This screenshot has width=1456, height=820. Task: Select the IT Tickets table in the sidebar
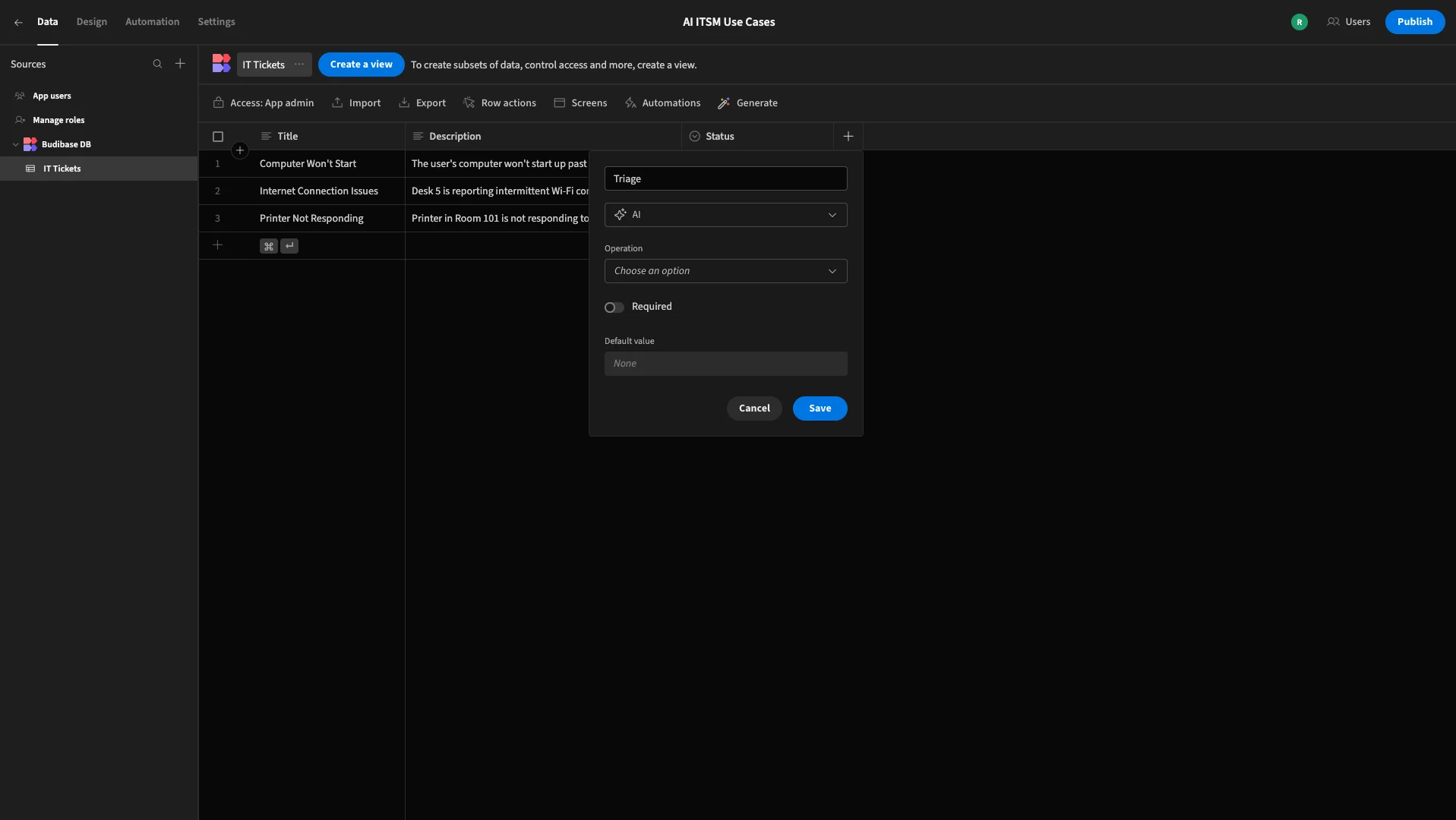[99, 169]
